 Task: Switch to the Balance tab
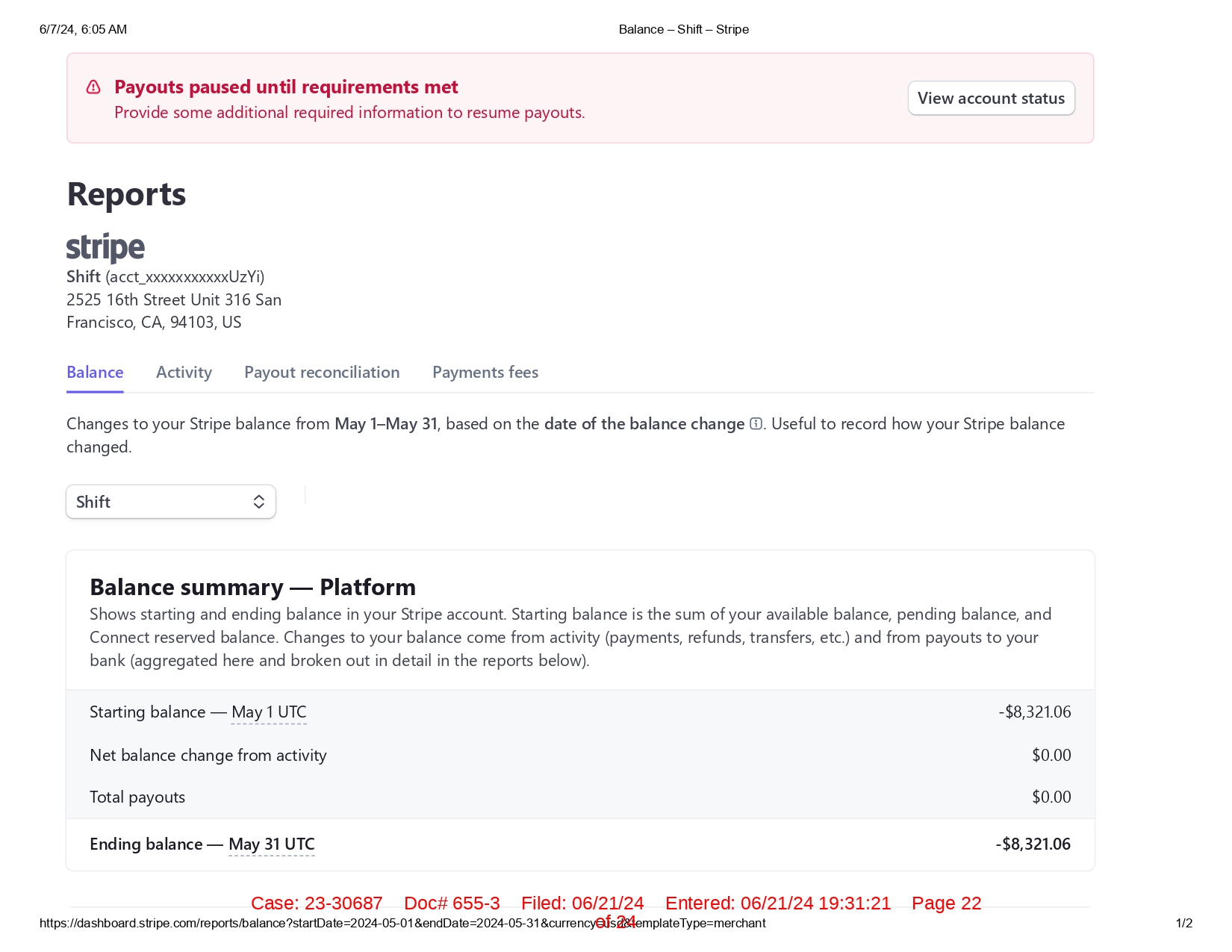(x=95, y=373)
